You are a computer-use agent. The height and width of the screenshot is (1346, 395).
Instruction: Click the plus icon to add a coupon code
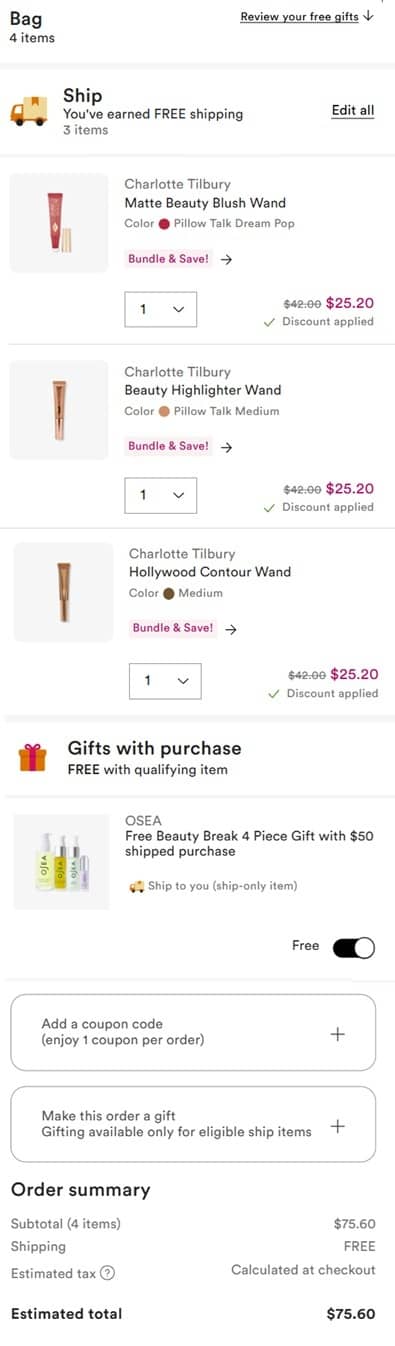click(x=338, y=1034)
